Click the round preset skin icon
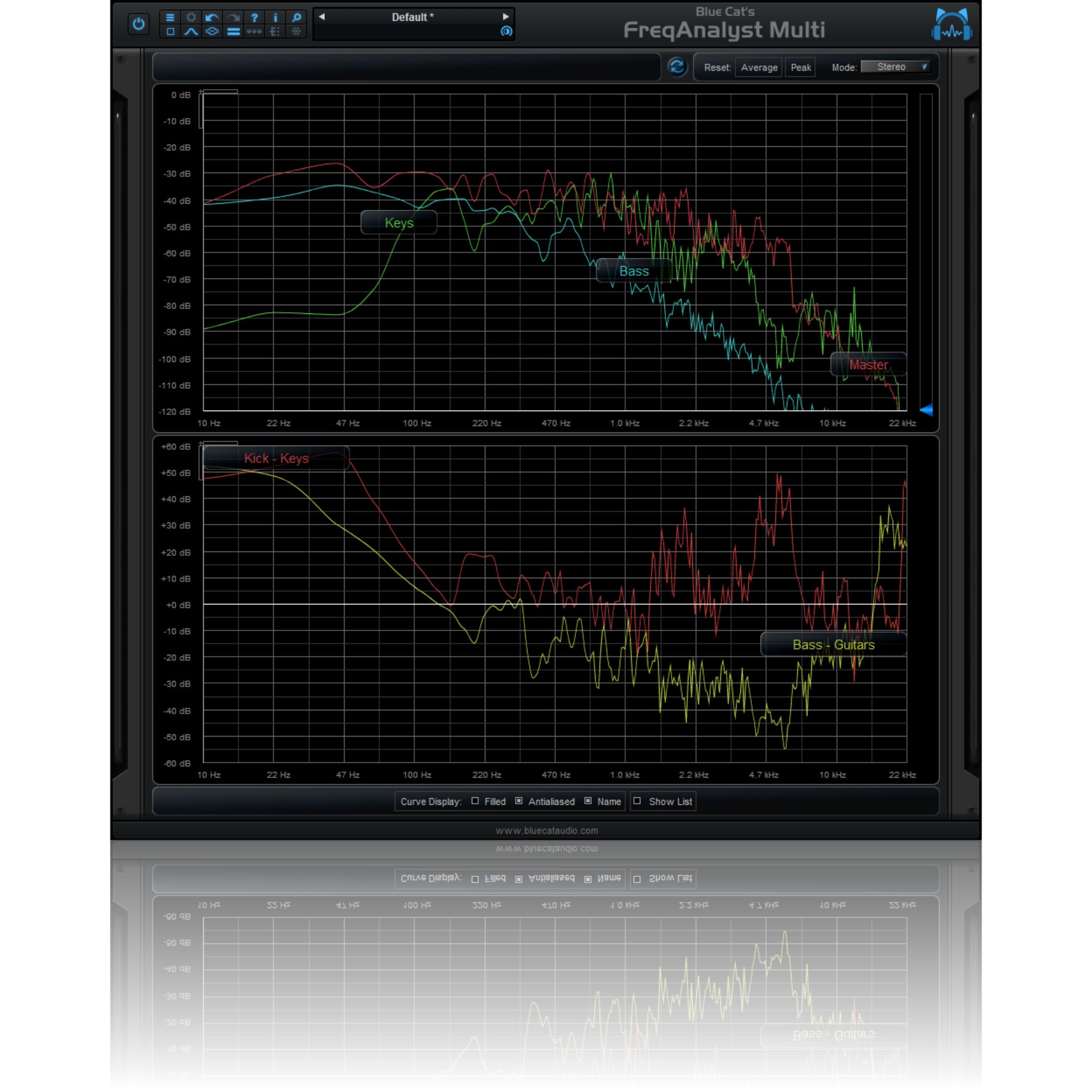Screen dimensions: 1092x1092 (x=507, y=32)
